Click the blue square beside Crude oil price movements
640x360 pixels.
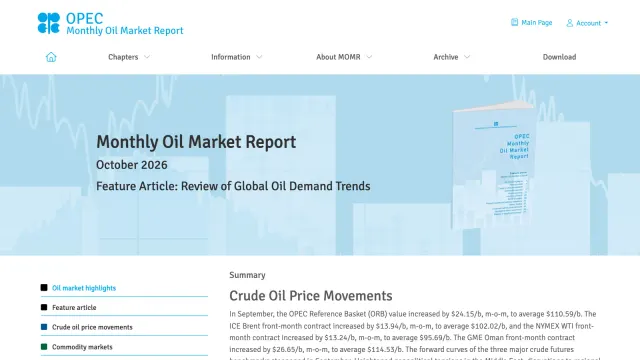[44, 327]
